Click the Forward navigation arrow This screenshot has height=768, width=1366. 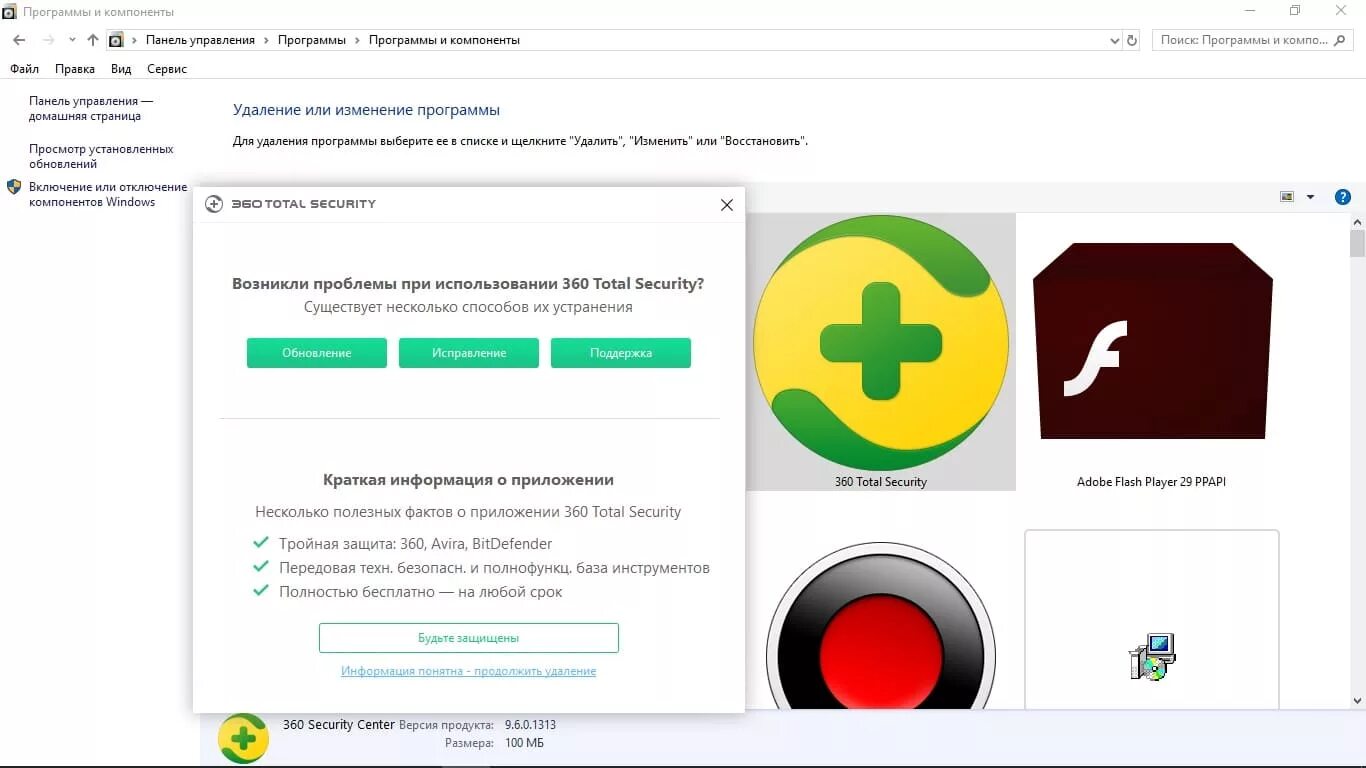pyautogui.click(x=48, y=40)
